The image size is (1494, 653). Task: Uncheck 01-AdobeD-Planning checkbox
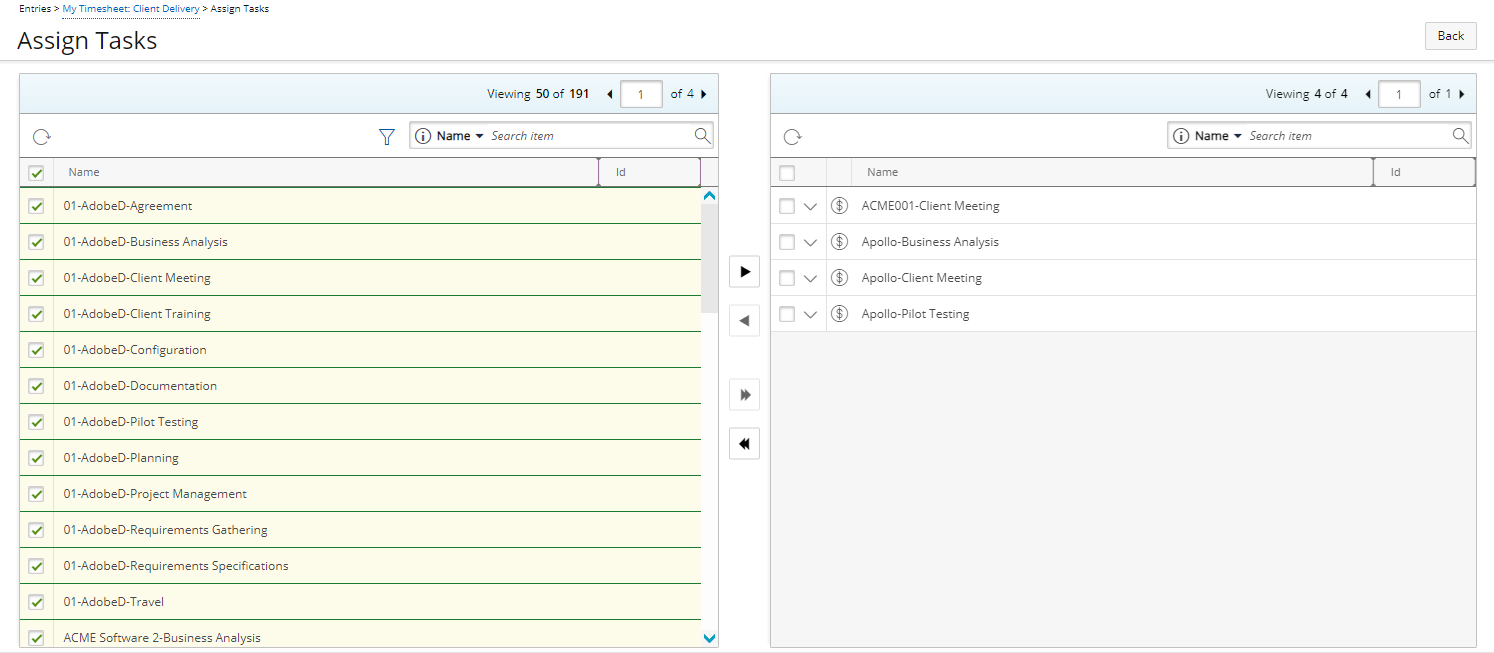(x=37, y=458)
